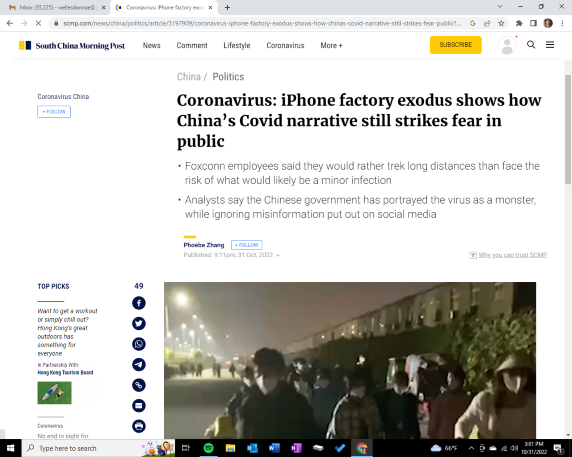
Task: Follow author Phoebe Zhang
Action: click(x=247, y=245)
